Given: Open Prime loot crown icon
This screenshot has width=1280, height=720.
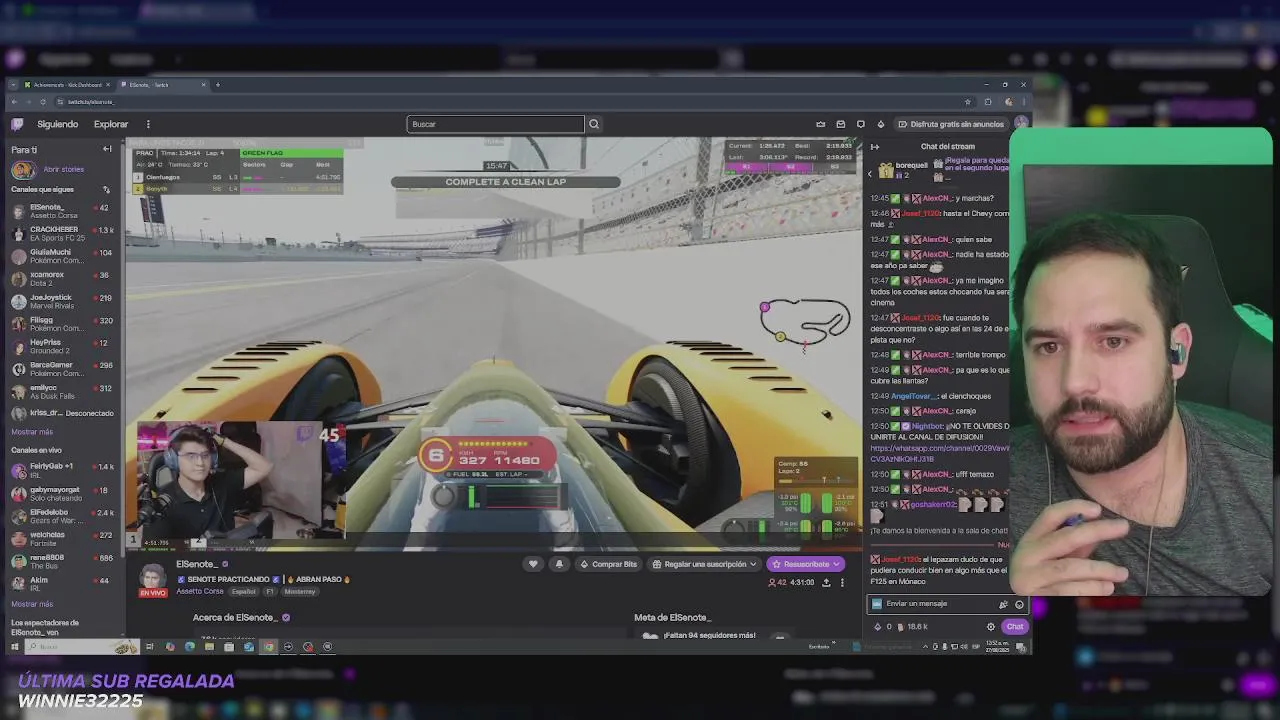Looking at the screenshot, I should click(x=821, y=124).
